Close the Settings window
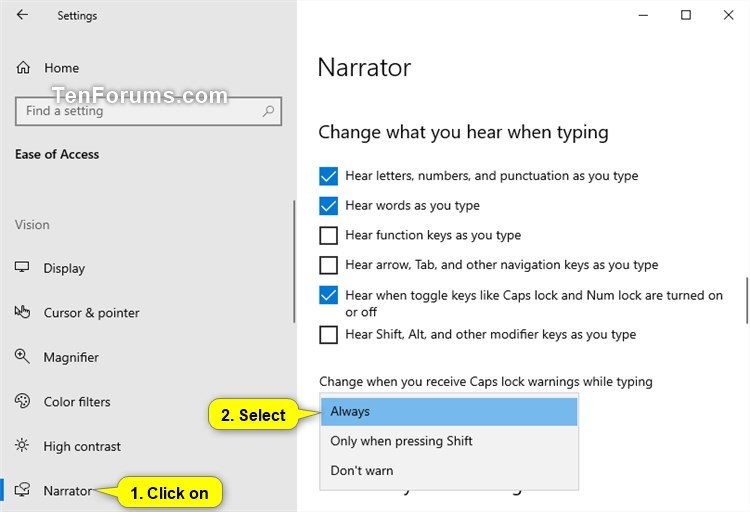The width and height of the screenshot is (750, 512). (728, 15)
